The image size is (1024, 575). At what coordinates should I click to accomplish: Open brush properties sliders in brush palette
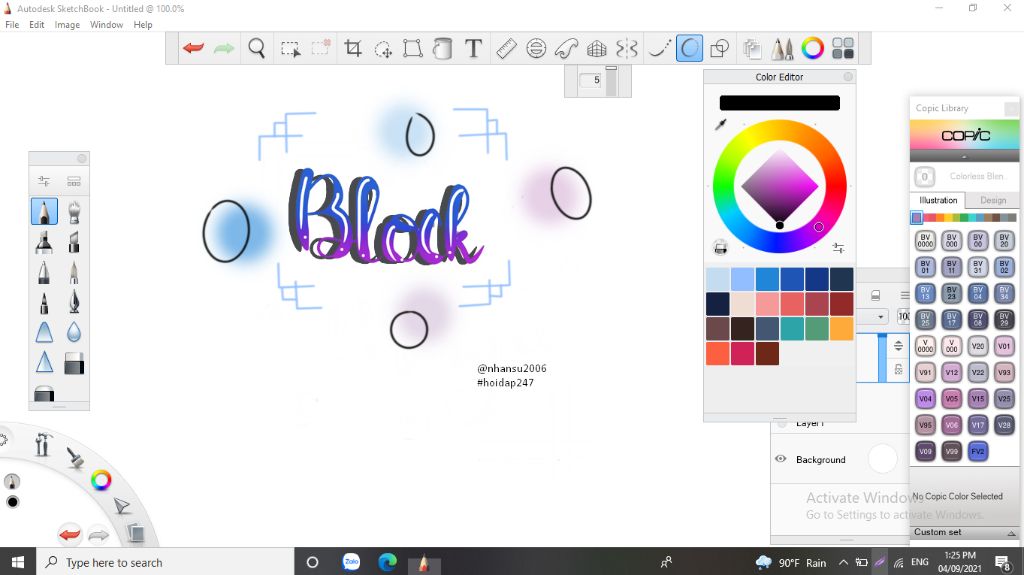[x=44, y=181]
